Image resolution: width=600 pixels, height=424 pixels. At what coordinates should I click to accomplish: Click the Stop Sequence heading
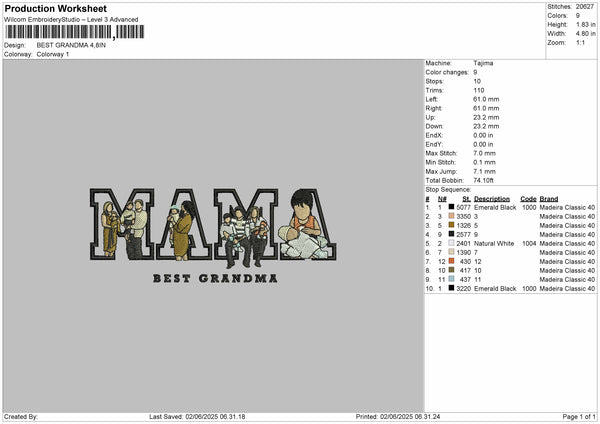click(x=448, y=190)
